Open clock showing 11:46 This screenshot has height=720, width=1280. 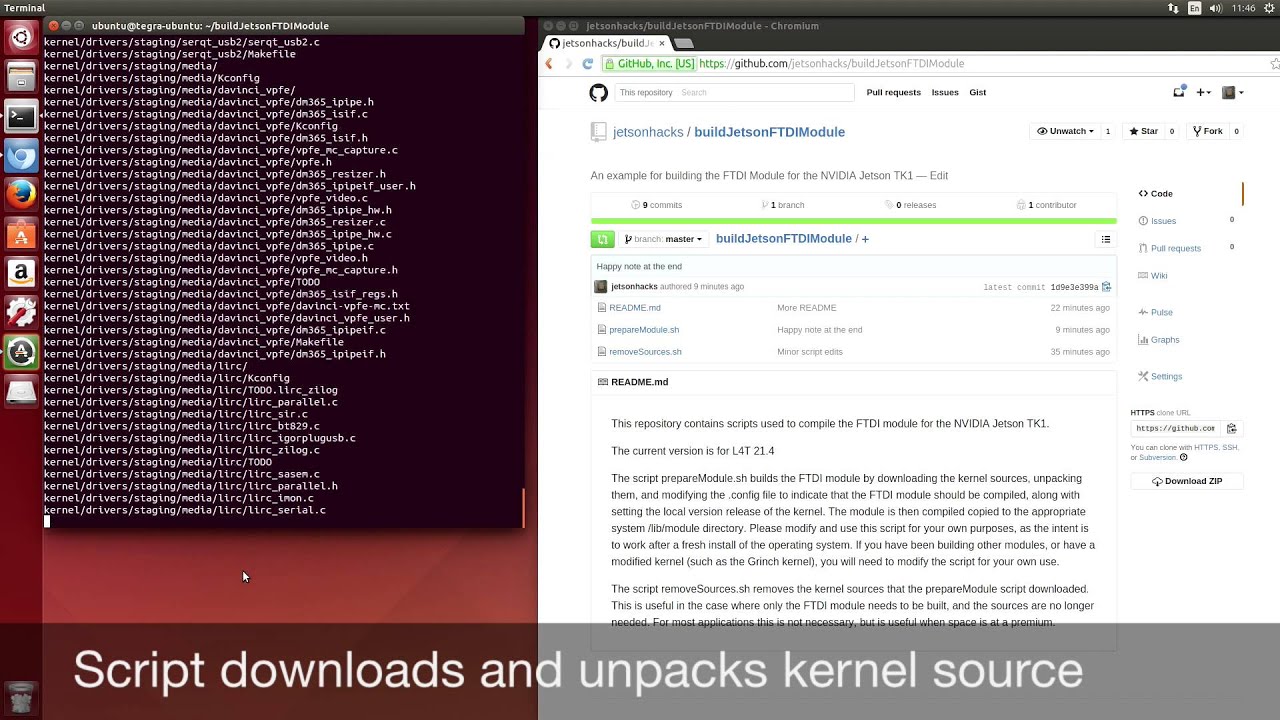pyautogui.click(x=1243, y=8)
